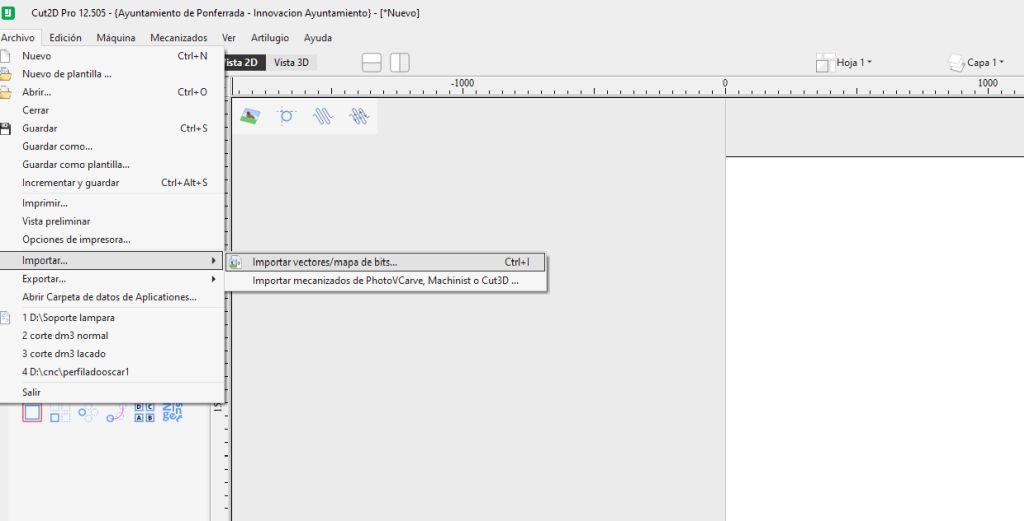This screenshot has width=1024, height=521.
Task: Open the Máquina menu
Action: [116, 38]
